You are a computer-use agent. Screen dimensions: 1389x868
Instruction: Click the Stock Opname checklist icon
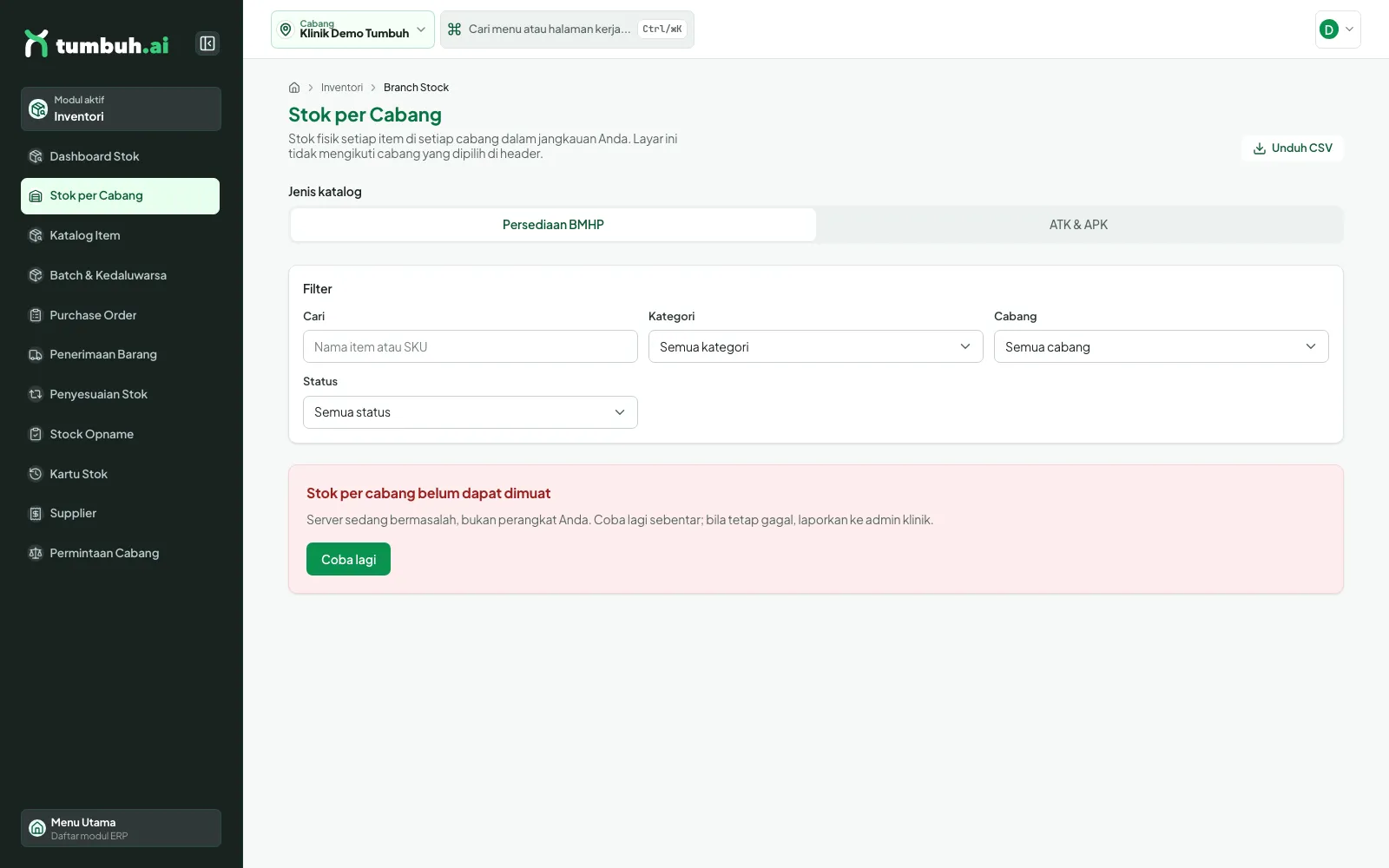coord(36,434)
